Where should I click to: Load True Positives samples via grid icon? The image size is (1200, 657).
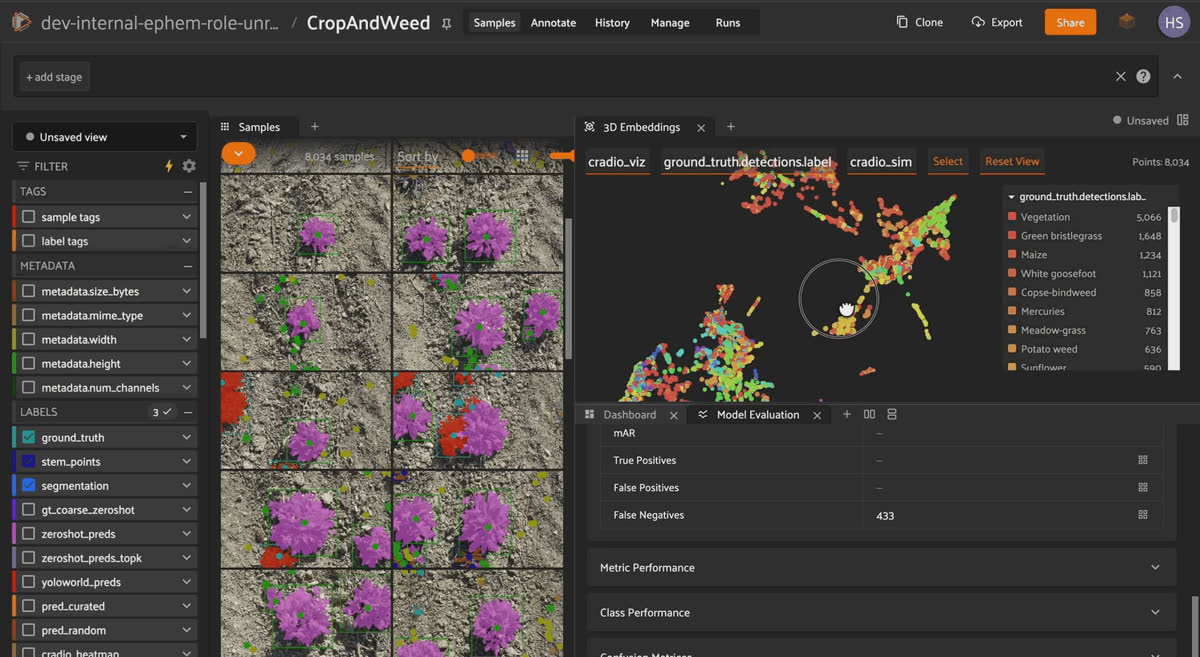point(1142,460)
